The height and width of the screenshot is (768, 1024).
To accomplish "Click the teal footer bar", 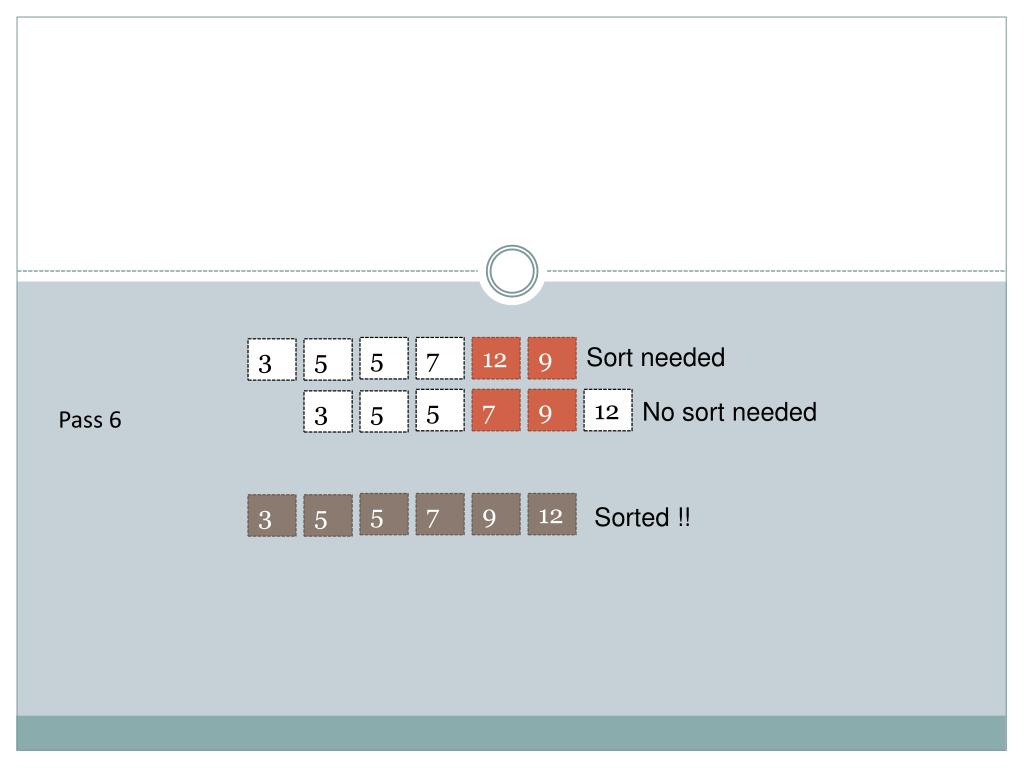I will click(511, 733).
